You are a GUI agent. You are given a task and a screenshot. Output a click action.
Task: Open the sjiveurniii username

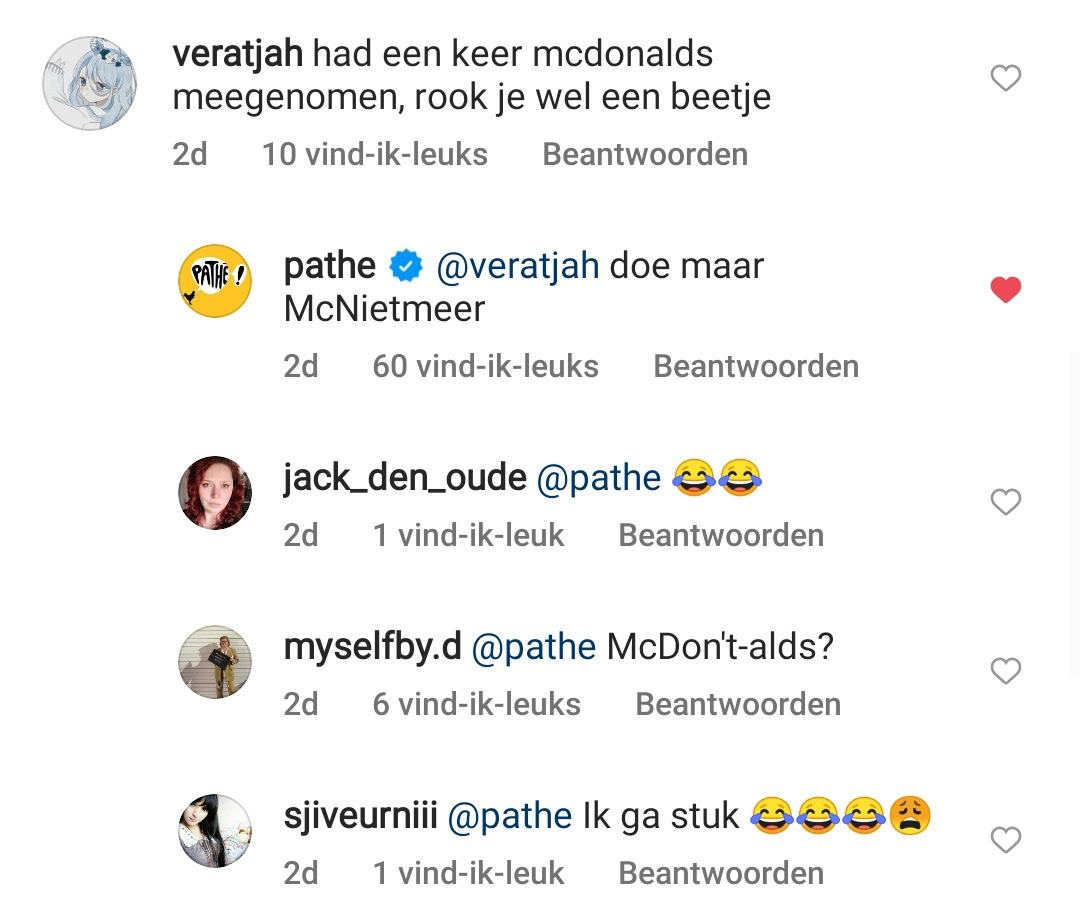click(360, 816)
